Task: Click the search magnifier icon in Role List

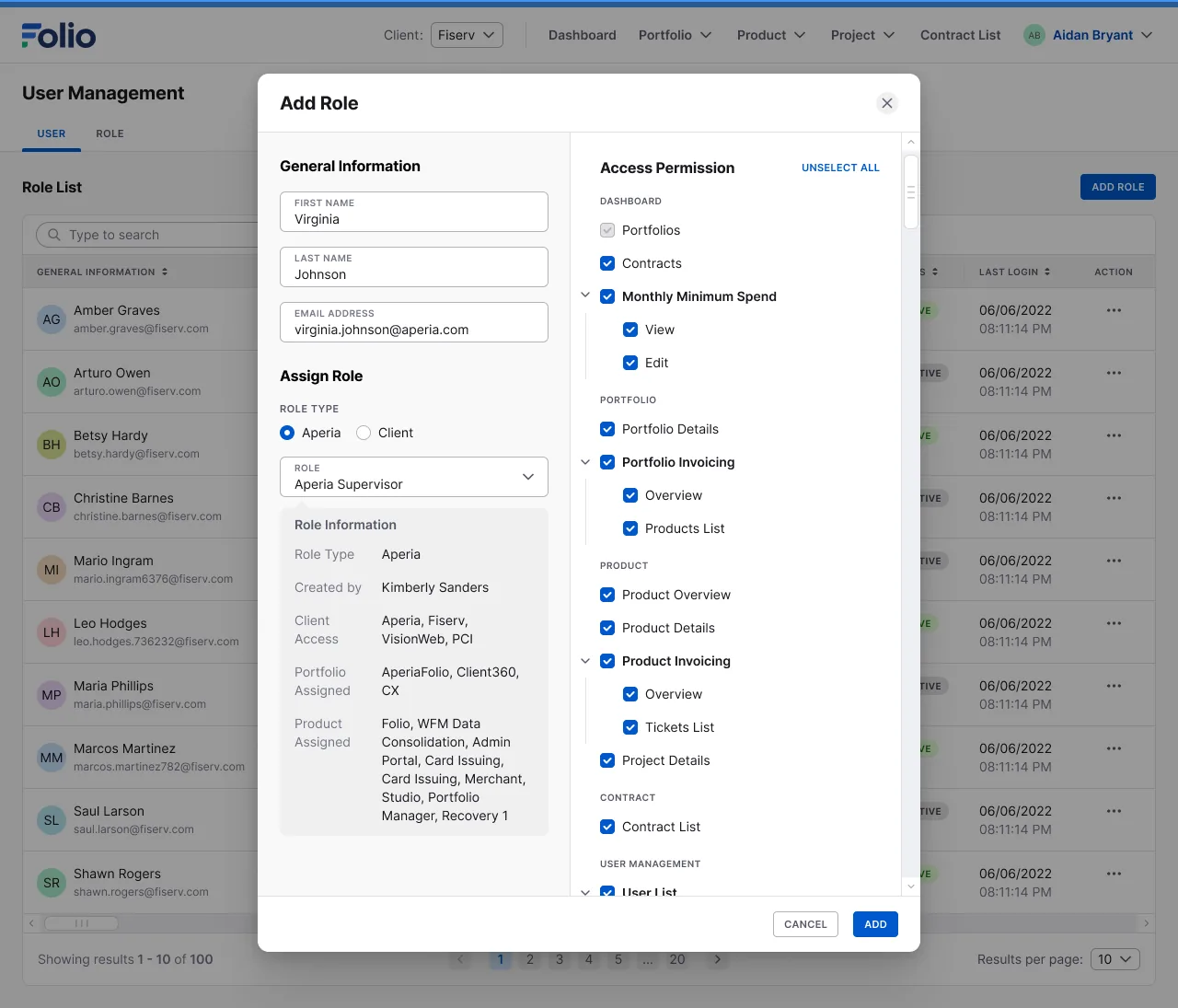Action: [54, 235]
